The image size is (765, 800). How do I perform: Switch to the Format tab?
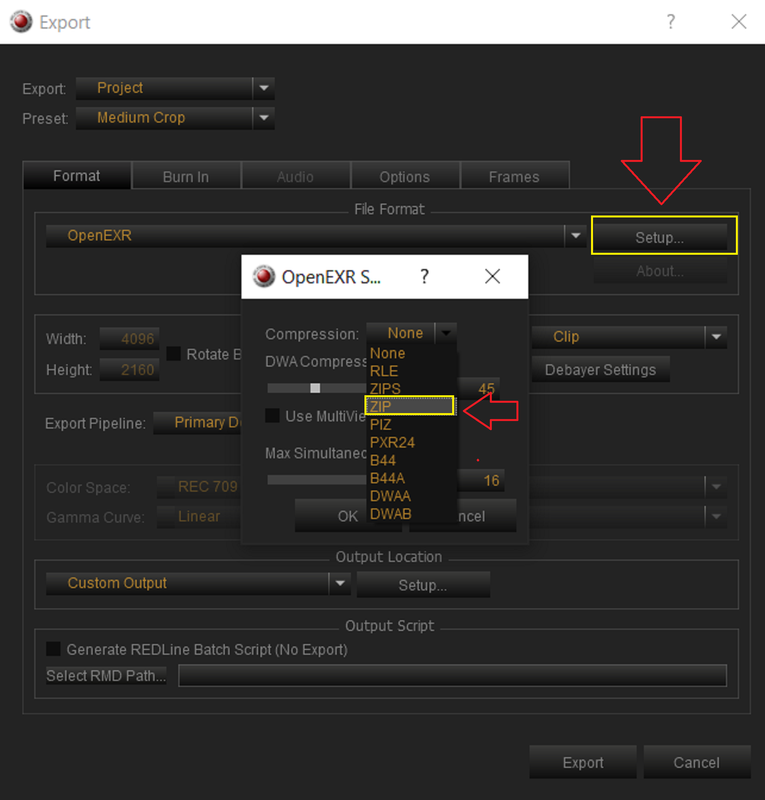pos(77,176)
